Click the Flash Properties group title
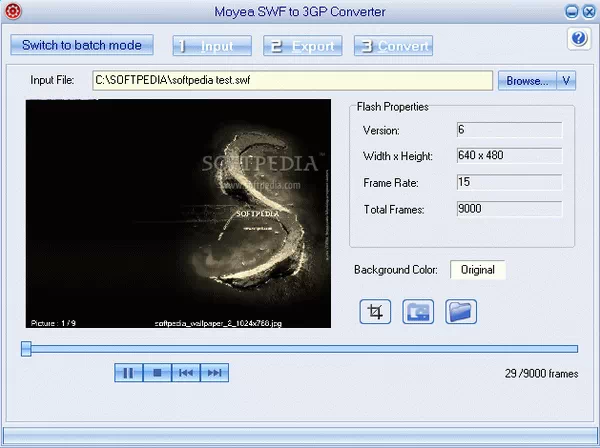Screen dimensions: 600x448 point(393,107)
